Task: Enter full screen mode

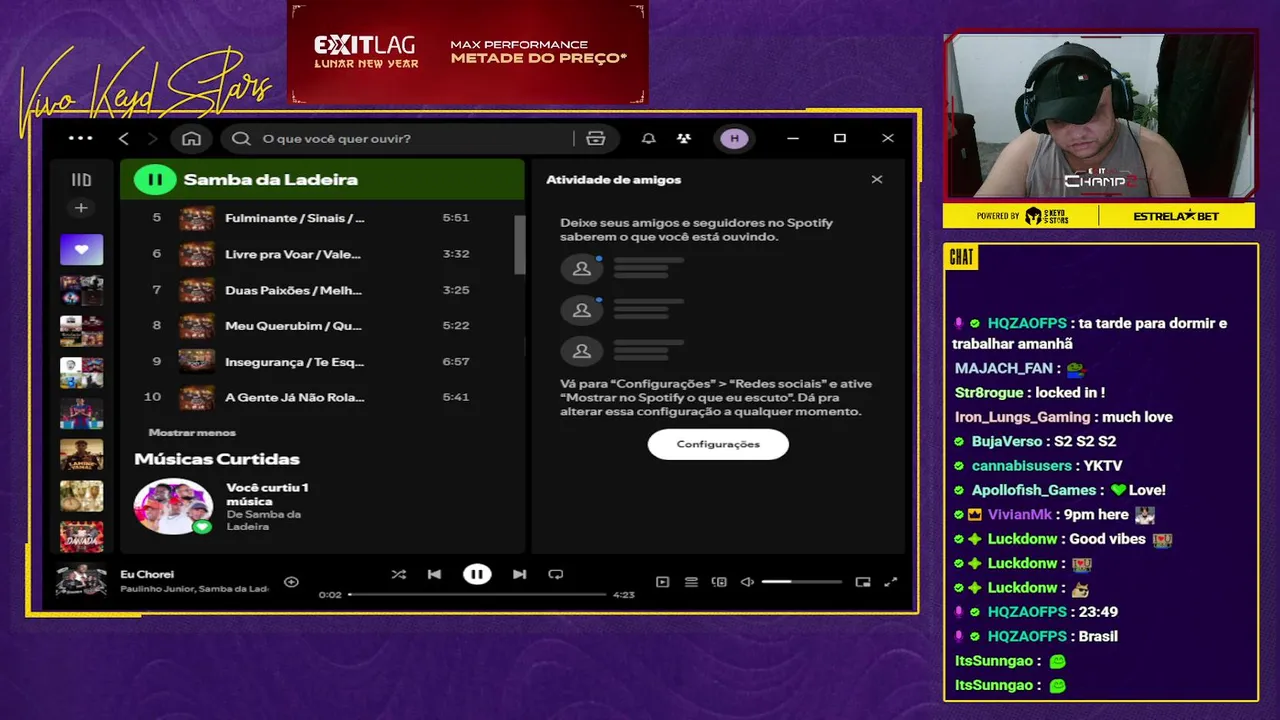Action: (x=891, y=582)
